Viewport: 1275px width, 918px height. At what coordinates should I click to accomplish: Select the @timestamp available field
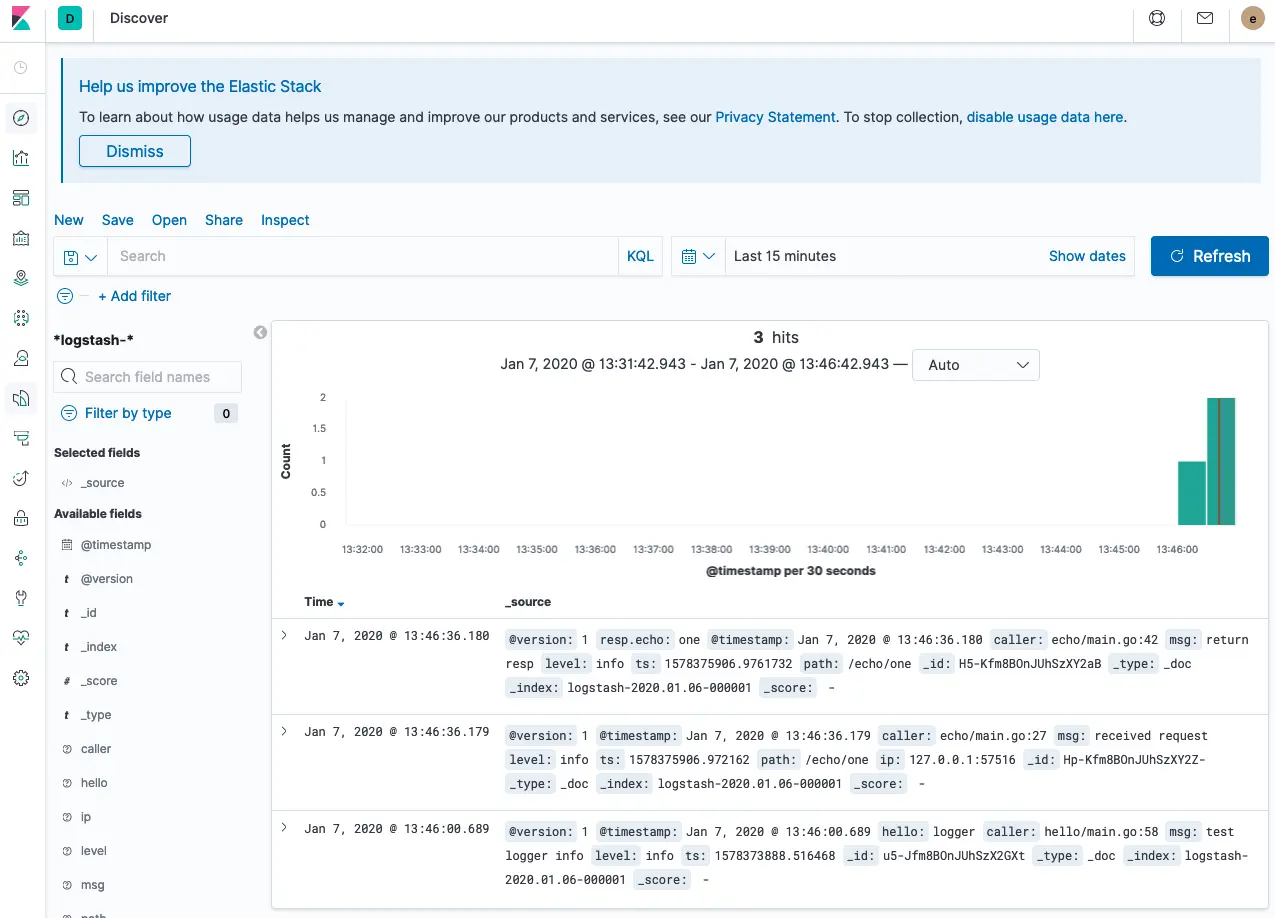115,545
